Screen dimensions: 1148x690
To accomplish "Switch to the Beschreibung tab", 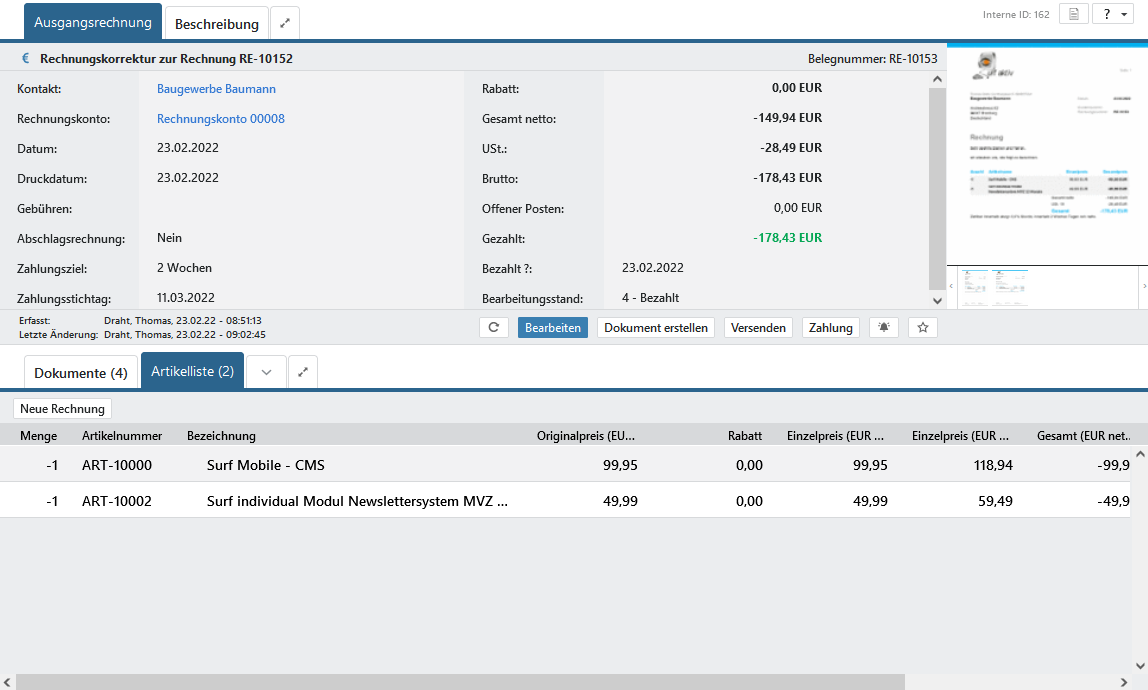I will tap(217, 23).
